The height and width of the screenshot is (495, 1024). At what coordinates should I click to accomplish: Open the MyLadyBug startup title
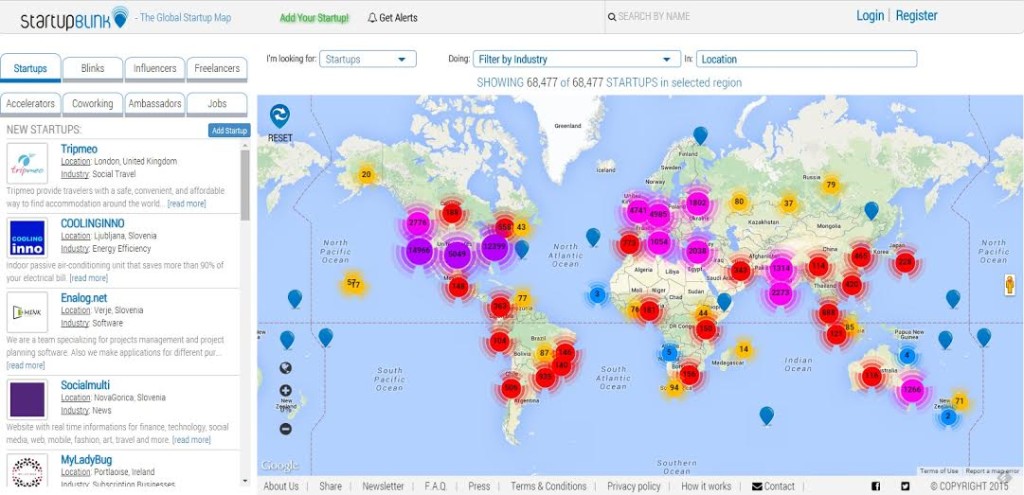click(86, 460)
